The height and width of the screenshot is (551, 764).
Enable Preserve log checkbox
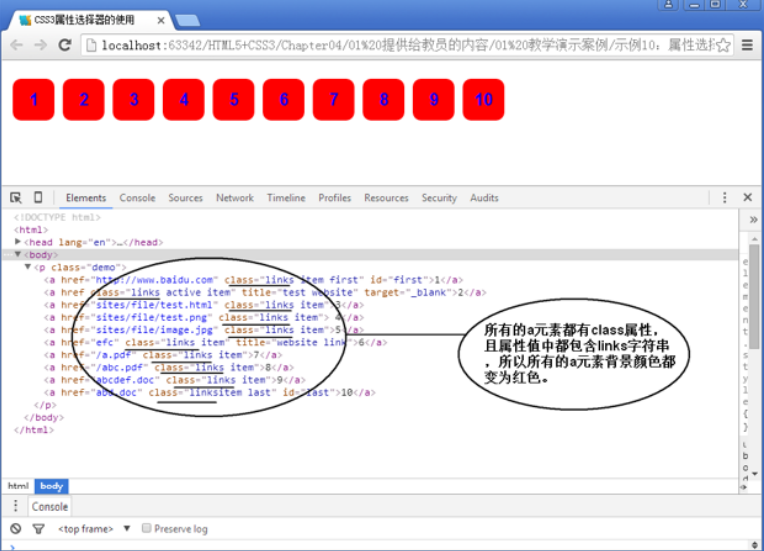146,528
